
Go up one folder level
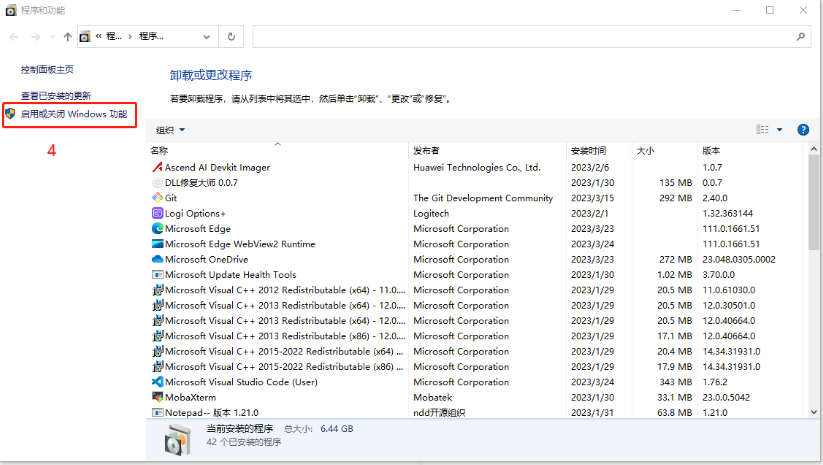point(67,37)
